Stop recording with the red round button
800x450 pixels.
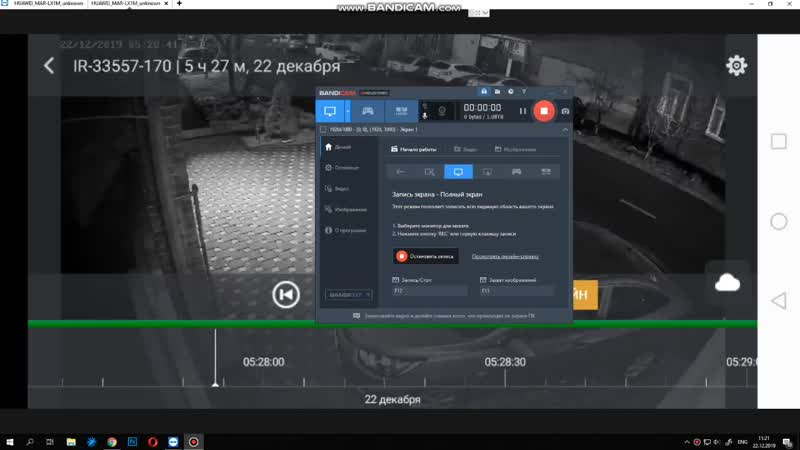click(x=544, y=111)
